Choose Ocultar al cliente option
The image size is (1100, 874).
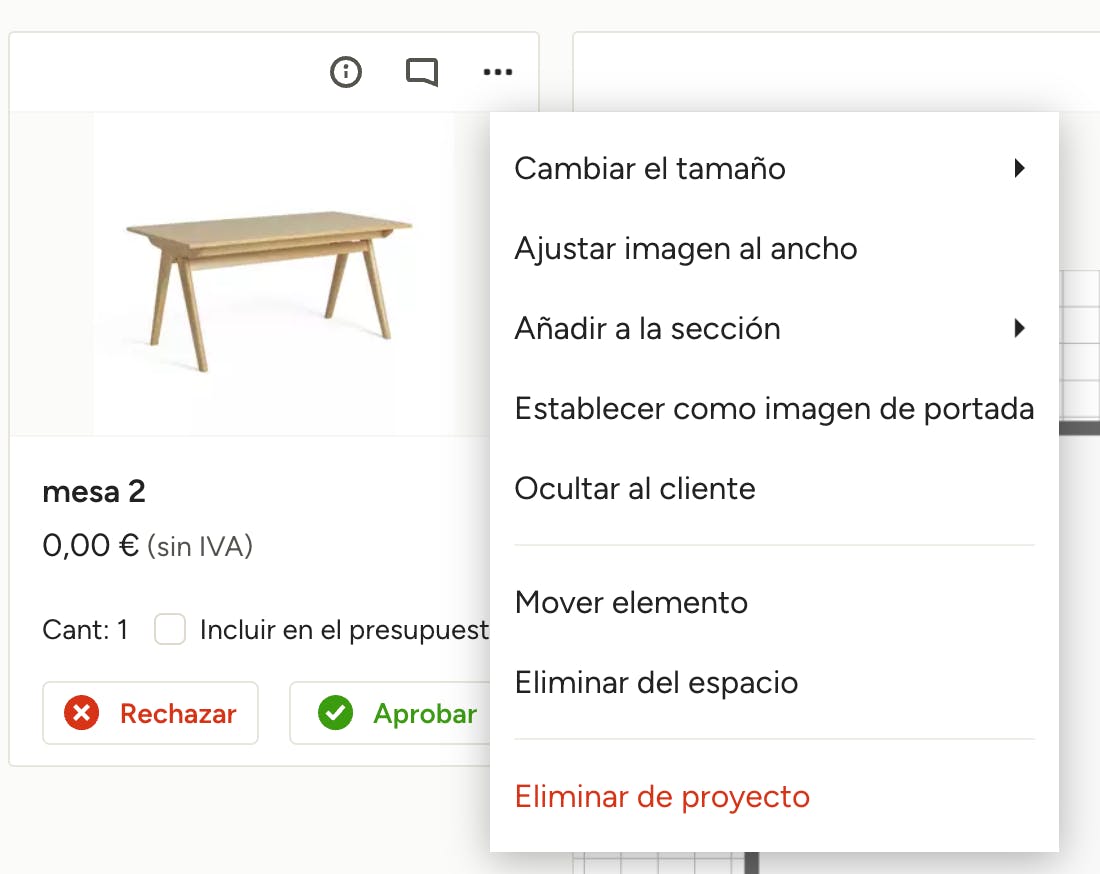(635, 488)
